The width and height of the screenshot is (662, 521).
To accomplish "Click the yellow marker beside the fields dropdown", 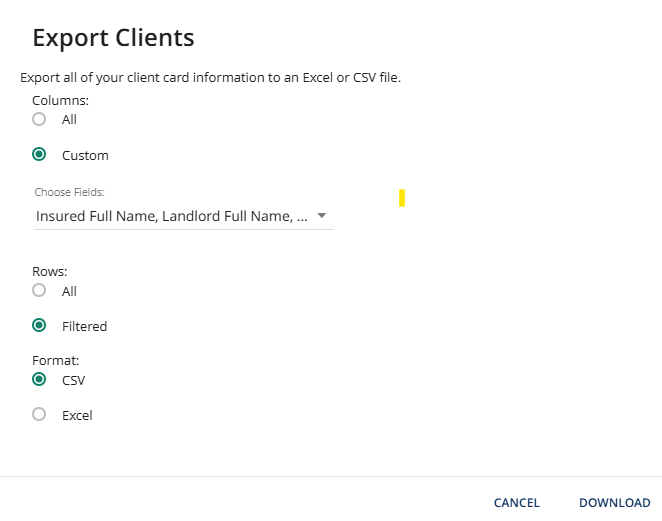I will point(402,198).
